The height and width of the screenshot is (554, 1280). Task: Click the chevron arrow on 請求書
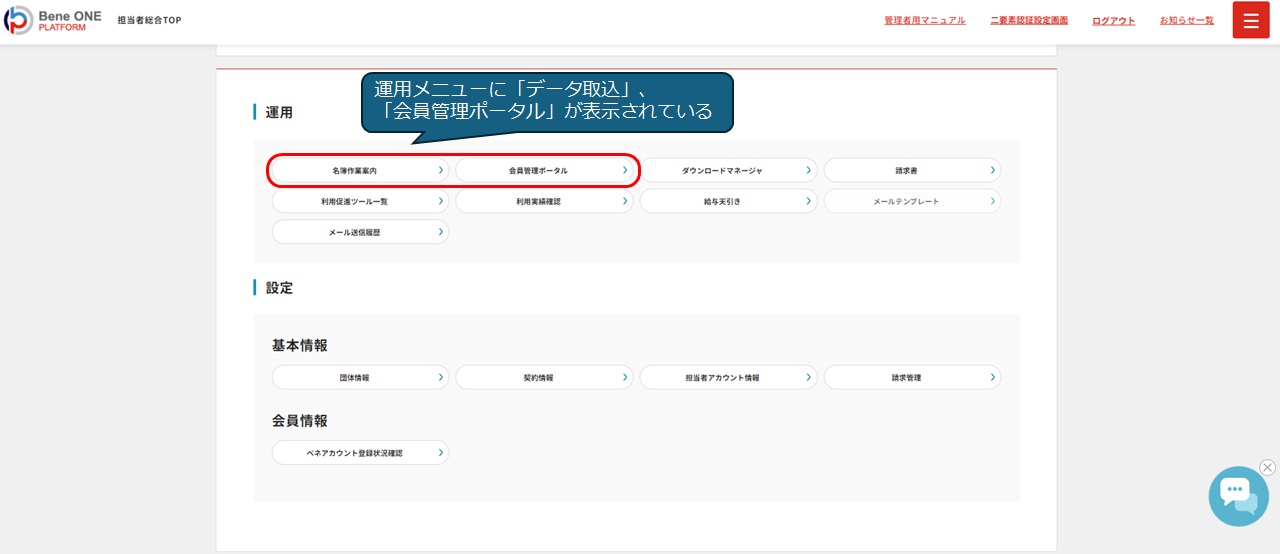pyautogui.click(x=992, y=171)
